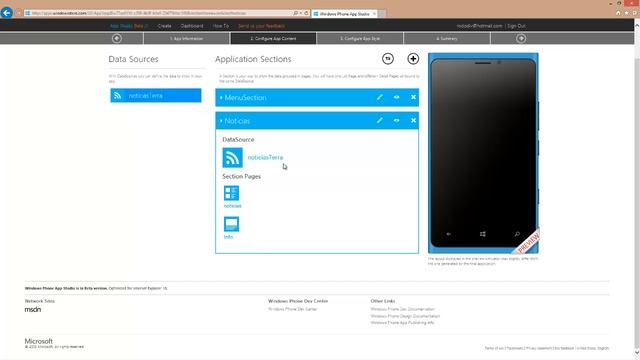Open the How To menu item
Image resolution: width=640 pixels, height=360 pixels.
221,26
